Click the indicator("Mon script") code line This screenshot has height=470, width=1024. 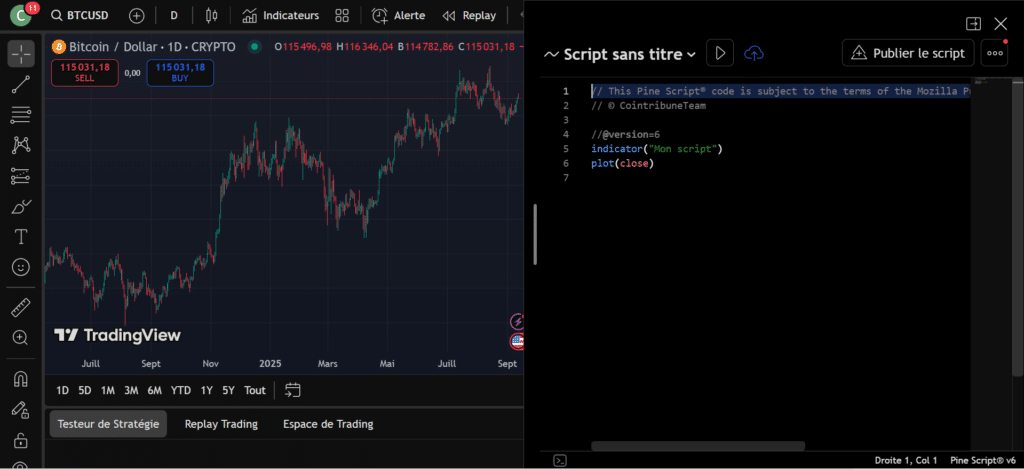(x=656, y=149)
